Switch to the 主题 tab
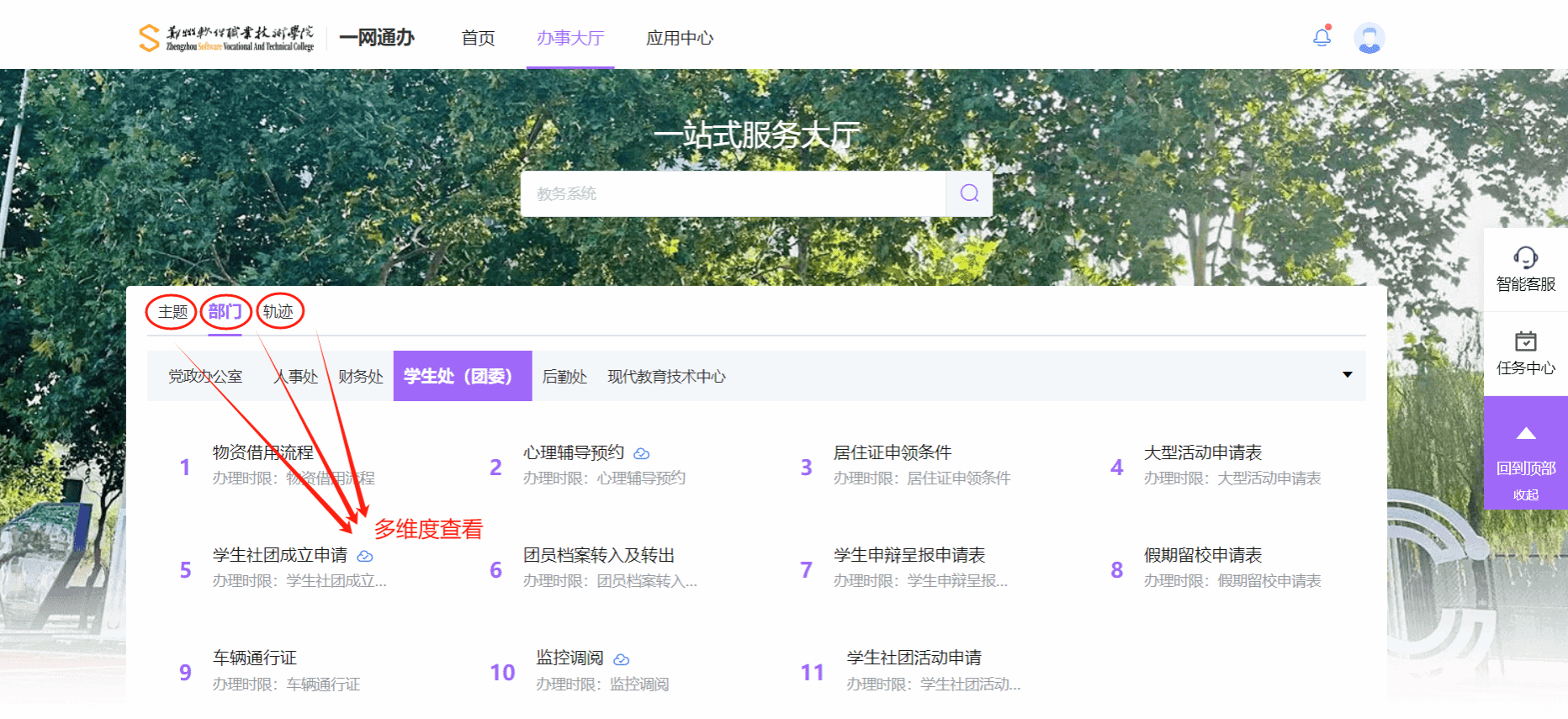1568x719 pixels. pyautogui.click(x=172, y=312)
